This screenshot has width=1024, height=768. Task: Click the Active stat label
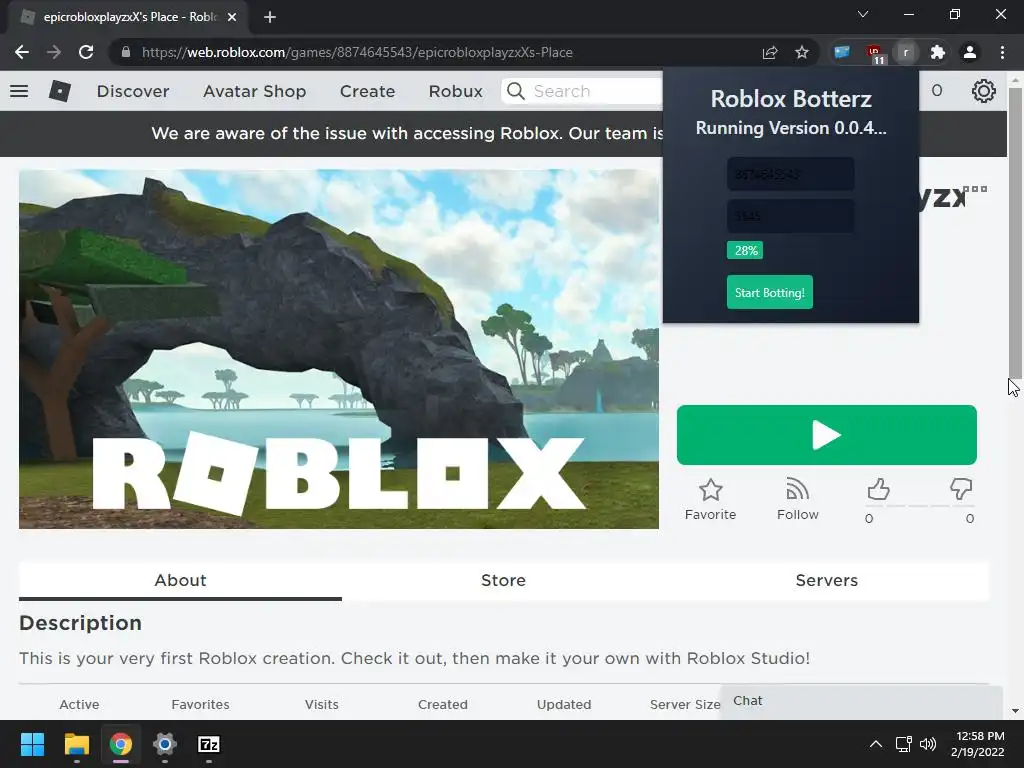tap(79, 705)
